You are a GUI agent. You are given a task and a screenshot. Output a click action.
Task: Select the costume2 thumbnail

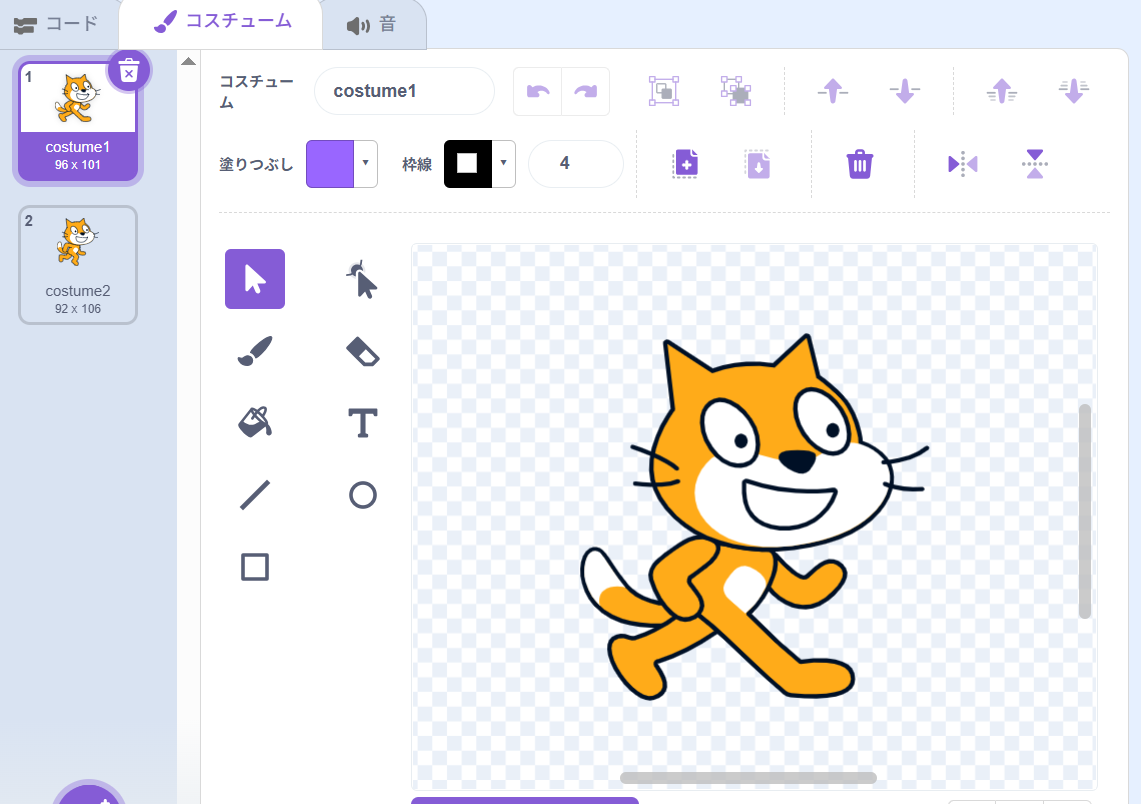coord(78,265)
